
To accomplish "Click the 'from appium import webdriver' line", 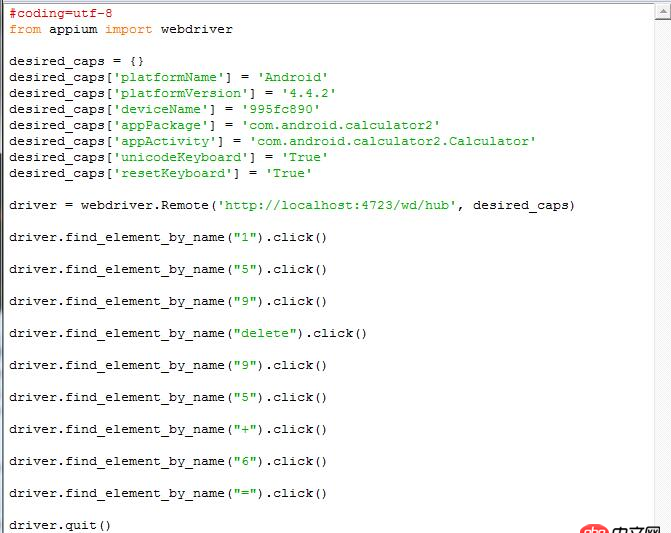I will (x=121, y=30).
